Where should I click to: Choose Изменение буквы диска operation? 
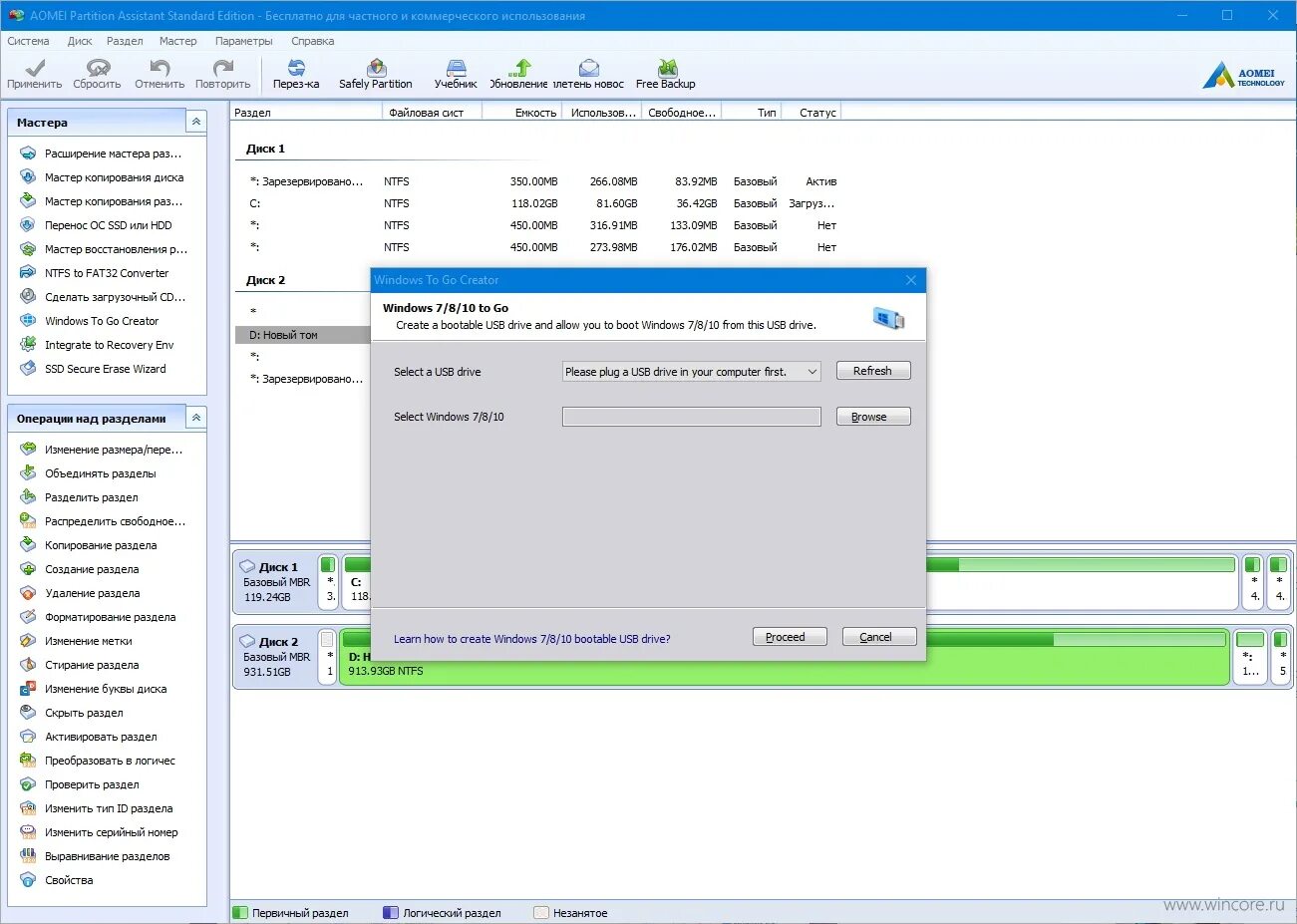click(x=106, y=689)
